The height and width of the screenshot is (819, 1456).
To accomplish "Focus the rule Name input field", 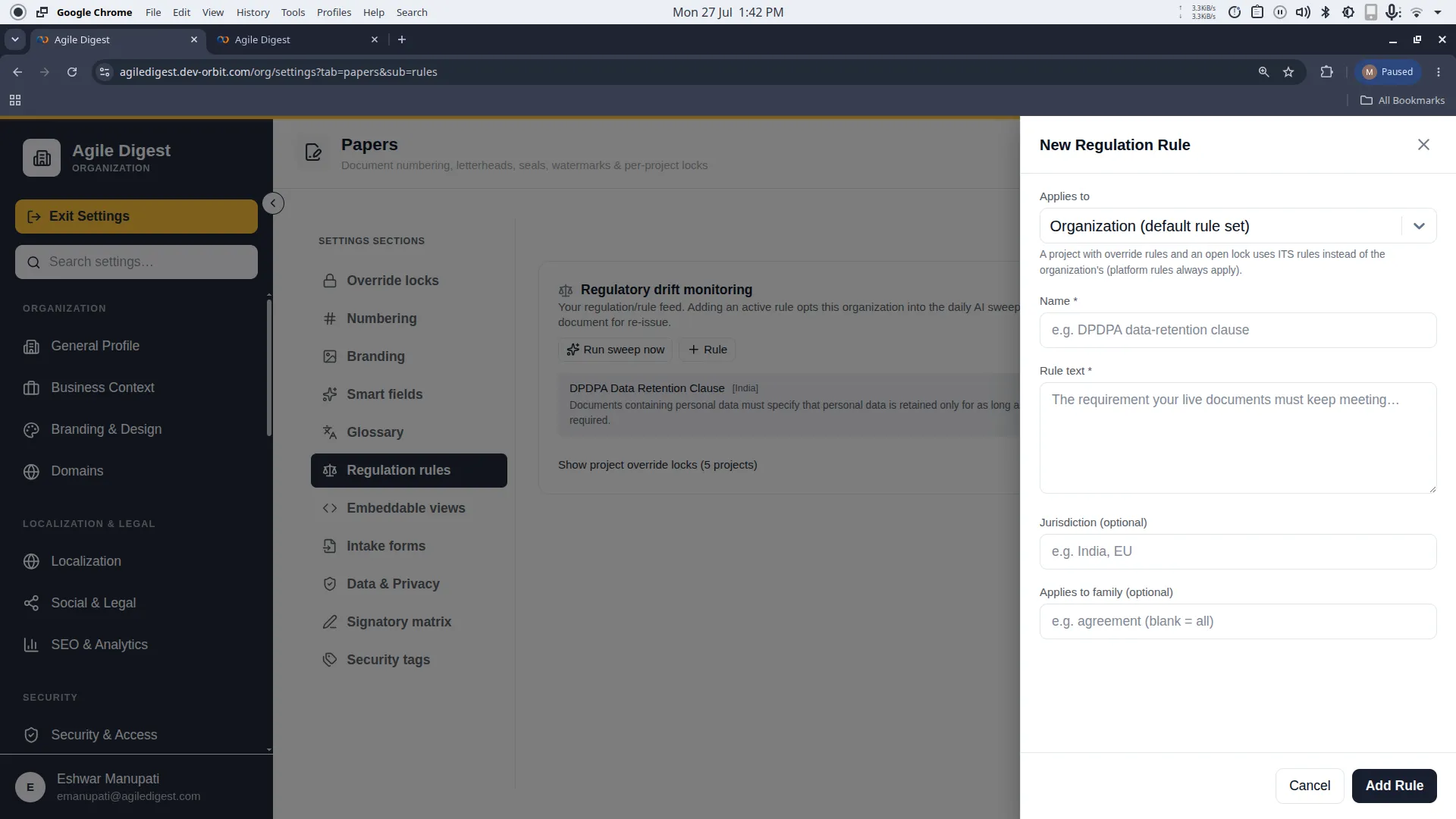I will (1238, 330).
